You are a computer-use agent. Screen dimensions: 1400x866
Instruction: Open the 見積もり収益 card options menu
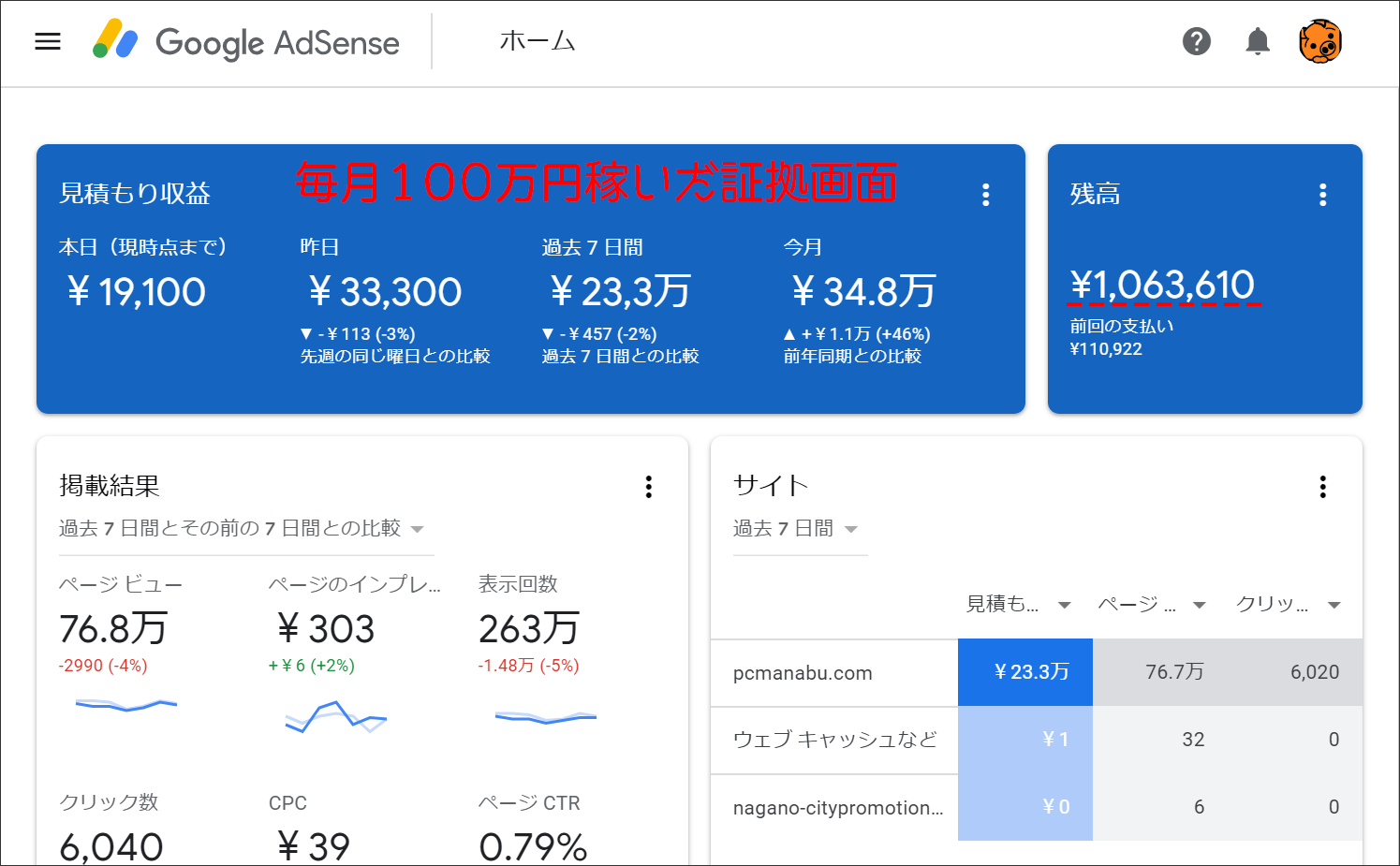985,195
